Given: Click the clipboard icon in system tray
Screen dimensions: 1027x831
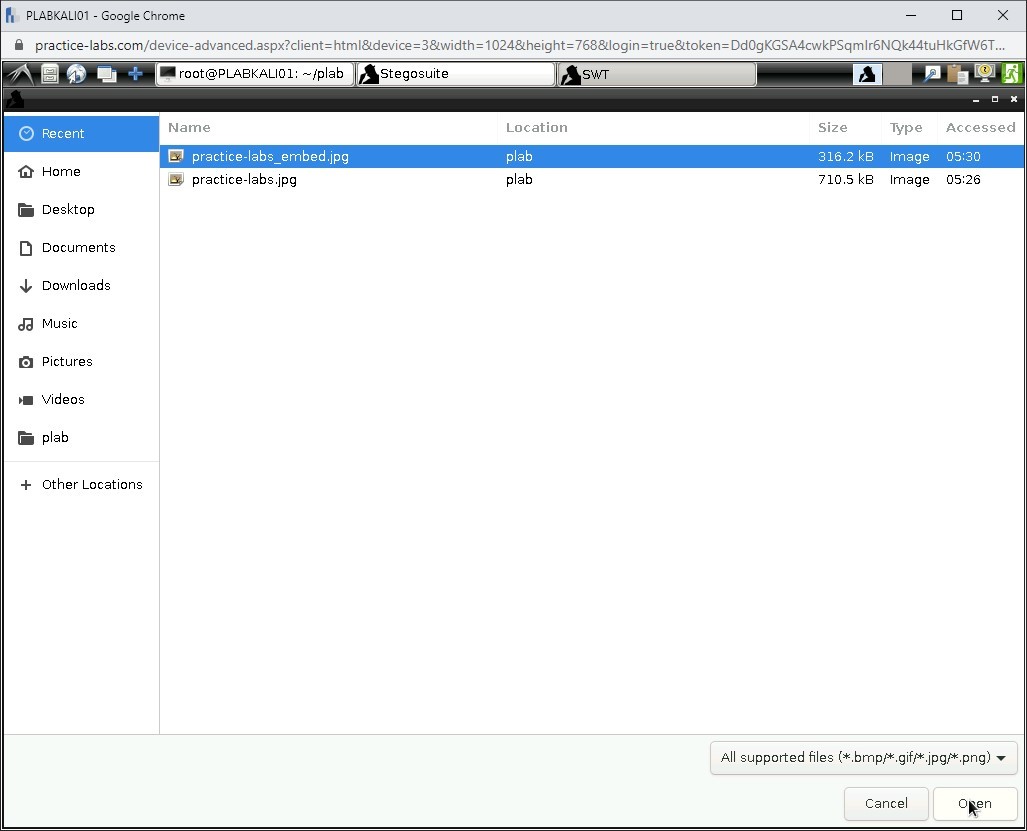Looking at the screenshot, I should click(957, 74).
